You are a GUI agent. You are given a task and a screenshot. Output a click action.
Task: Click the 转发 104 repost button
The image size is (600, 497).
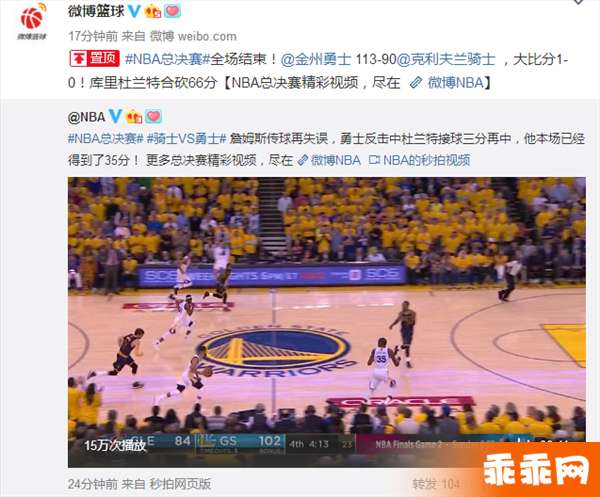436,484
